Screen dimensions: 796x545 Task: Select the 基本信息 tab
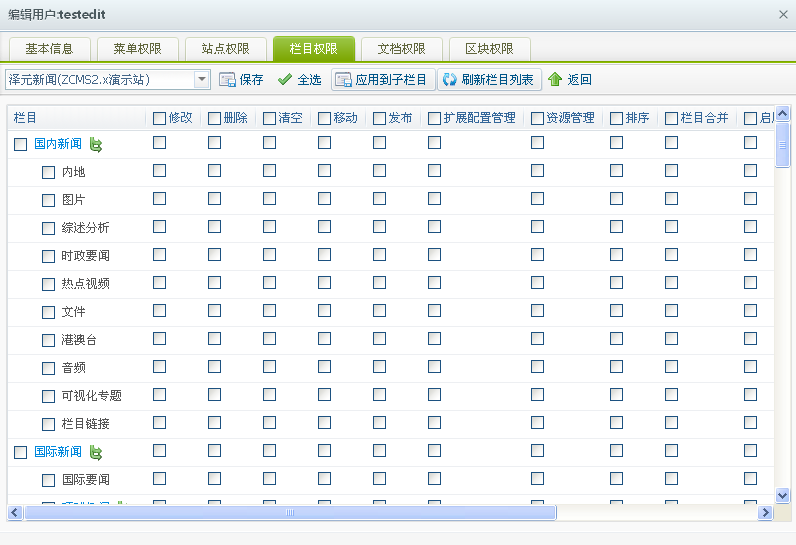[x=49, y=49]
